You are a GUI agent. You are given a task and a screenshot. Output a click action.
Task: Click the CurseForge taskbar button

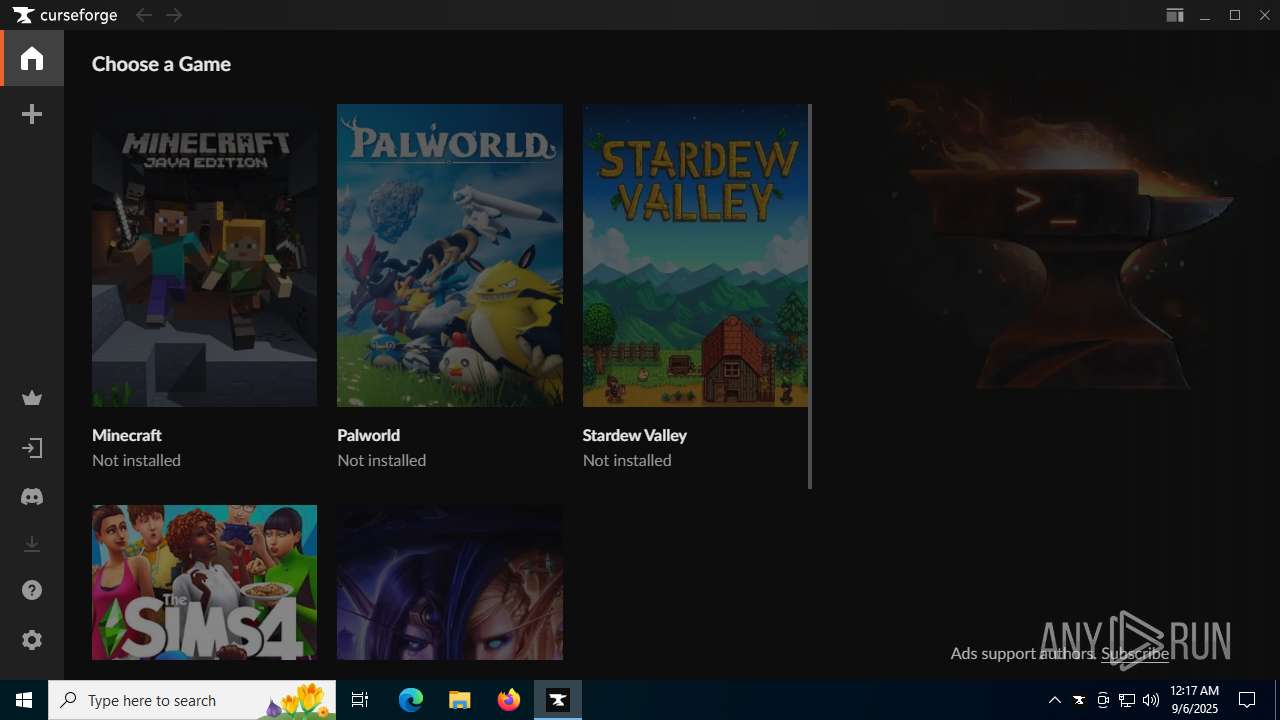pos(558,700)
